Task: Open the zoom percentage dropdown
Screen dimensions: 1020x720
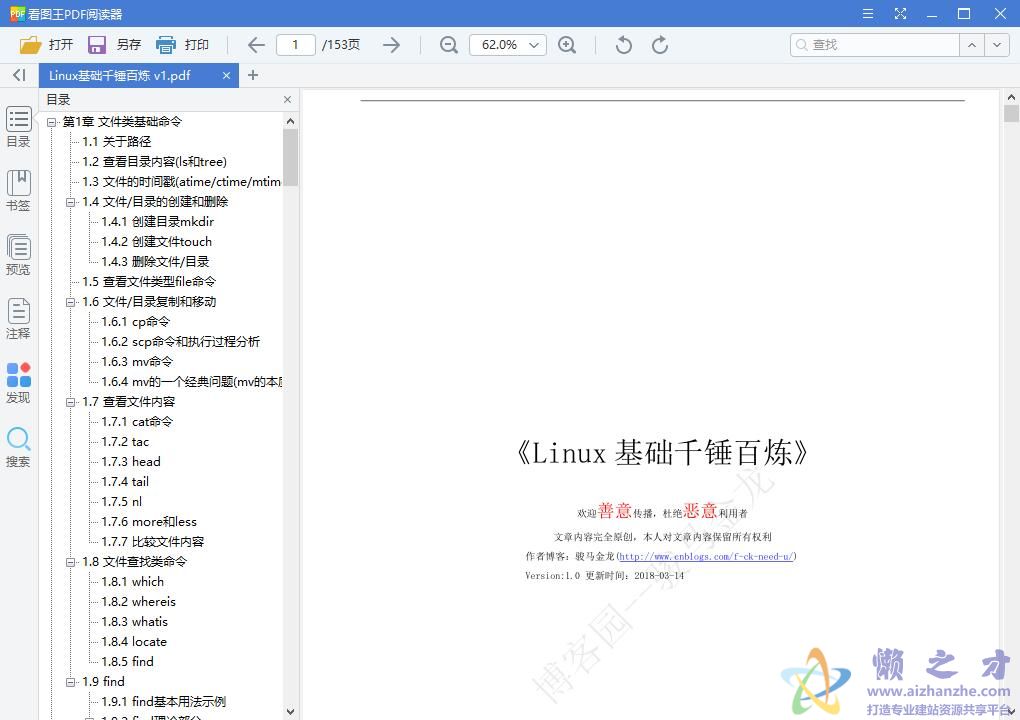Action: [533, 44]
